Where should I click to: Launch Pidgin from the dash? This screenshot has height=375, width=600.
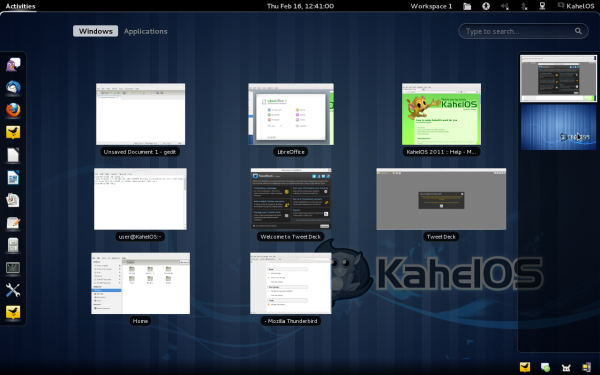click(x=13, y=65)
